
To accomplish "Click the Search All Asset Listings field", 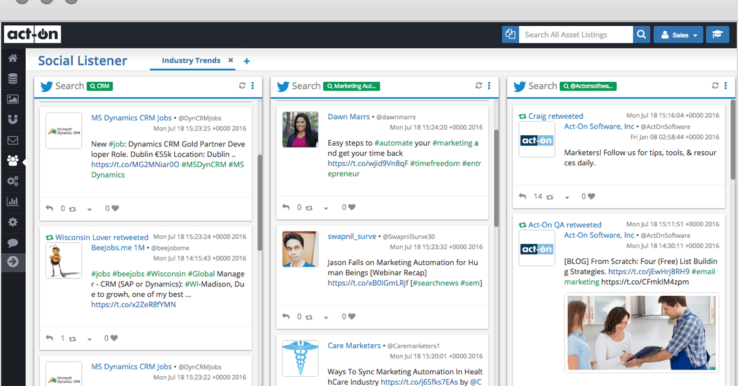I will 576,34.
